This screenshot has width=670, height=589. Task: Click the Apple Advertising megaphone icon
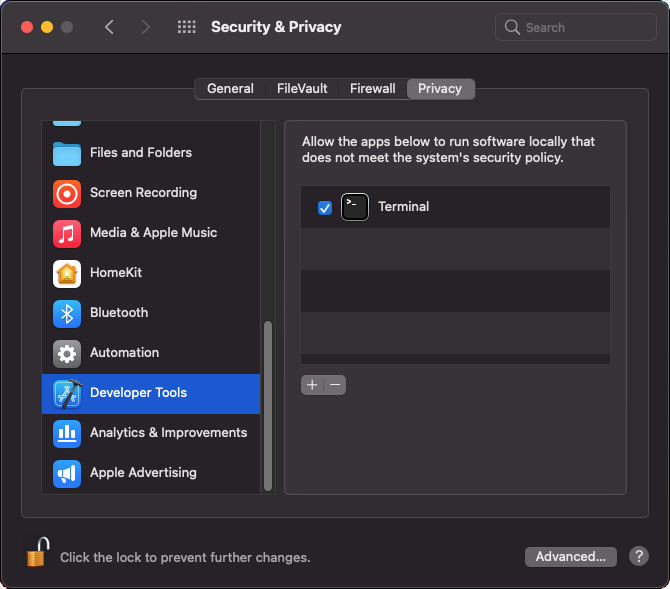click(67, 474)
